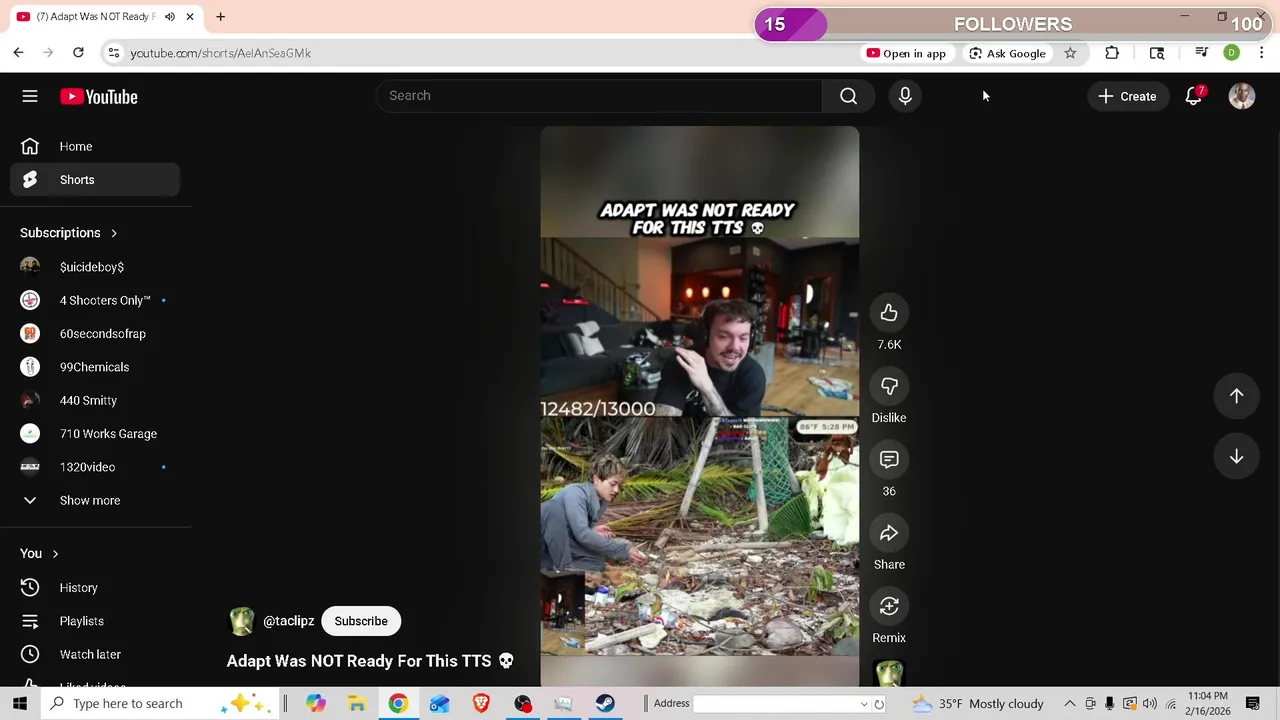The width and height of the screenshot is (1280, 720).
Task: Mute the tab via the speaker icon
Action: [170, 17]
